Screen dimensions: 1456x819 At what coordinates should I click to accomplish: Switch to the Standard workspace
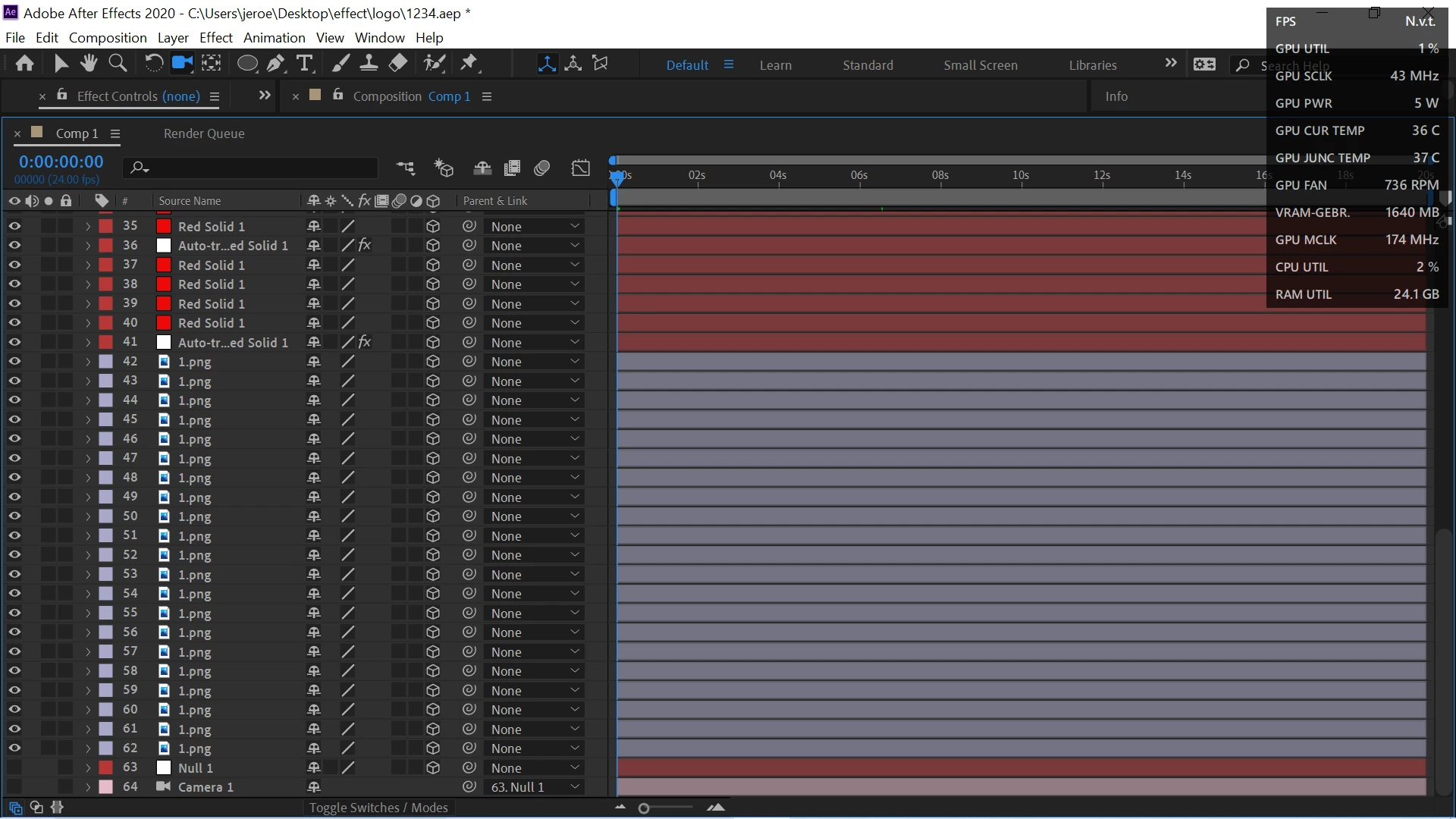[868, 65]
